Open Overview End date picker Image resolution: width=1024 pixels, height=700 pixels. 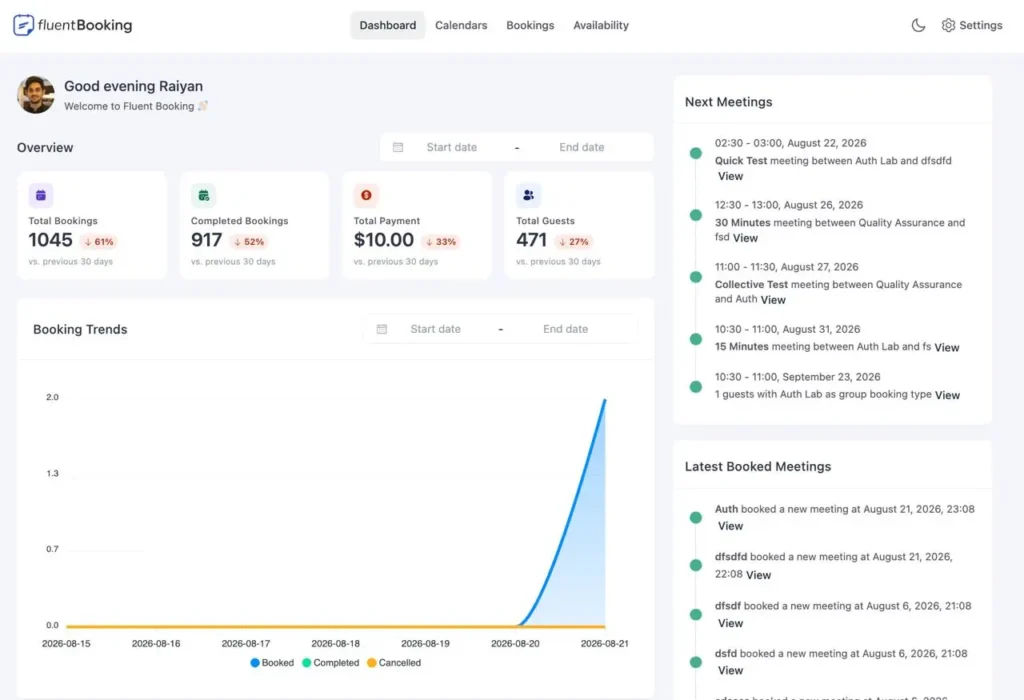click(x=581, y=148)
